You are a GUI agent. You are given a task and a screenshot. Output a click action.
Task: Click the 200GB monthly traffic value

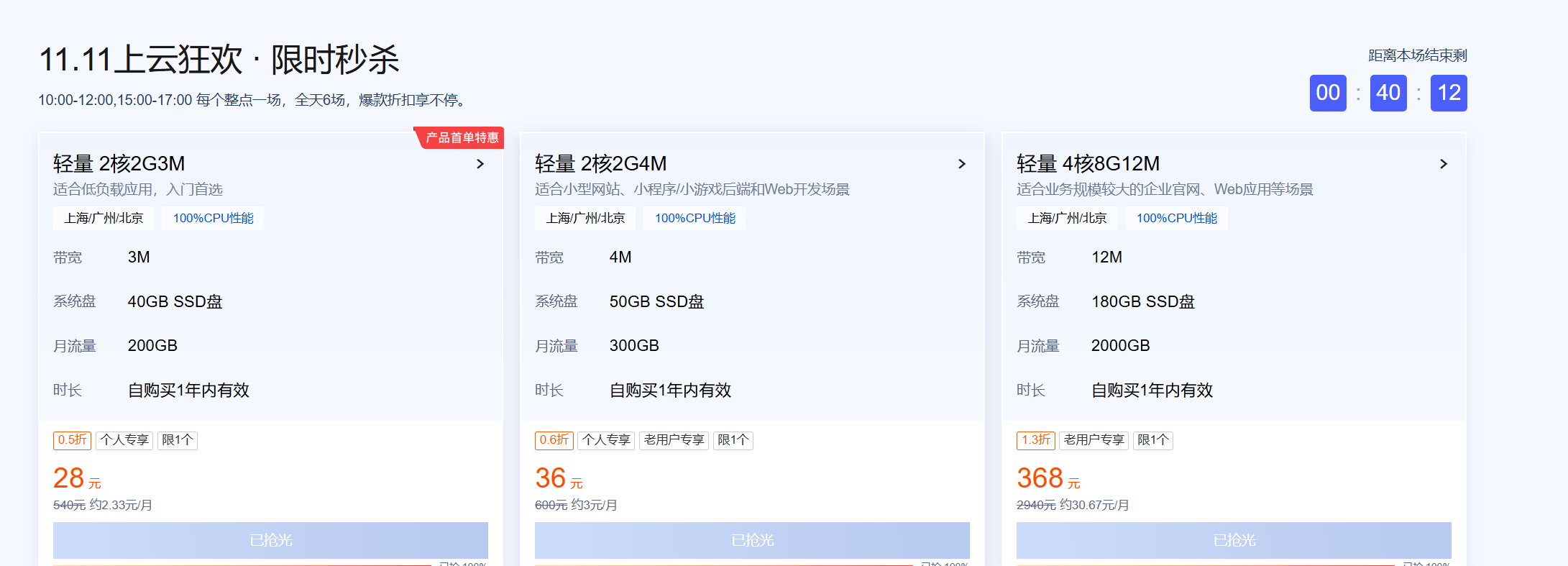pyautogui.click(x=152, y=346)
